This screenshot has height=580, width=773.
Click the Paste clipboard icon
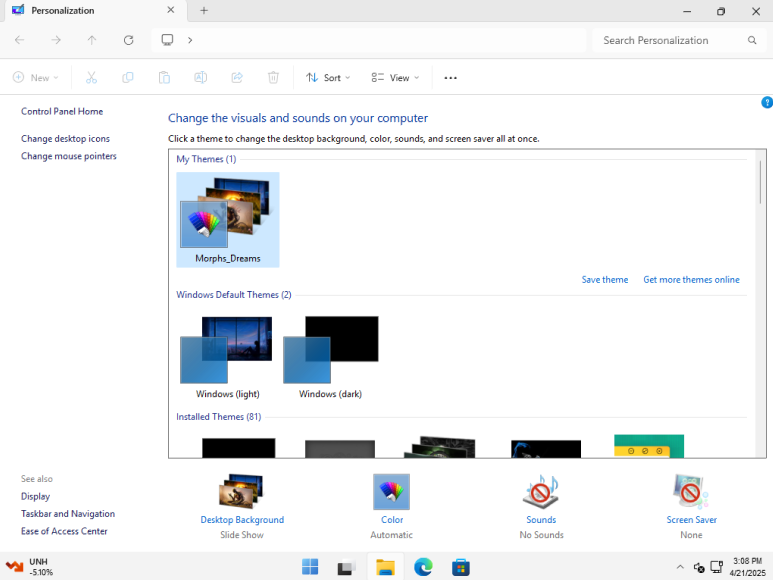(164, 77)
